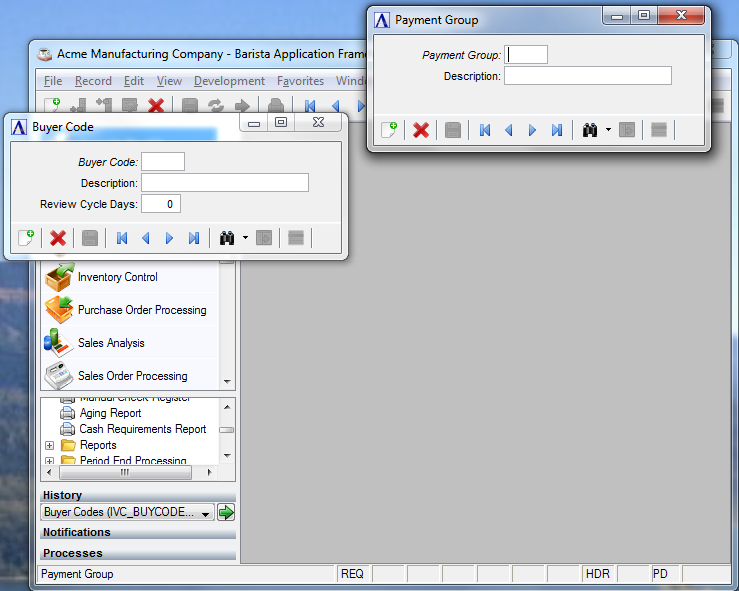
Task: Select Cash Requirements Report tree item
Action: click(x=143, y=429)
